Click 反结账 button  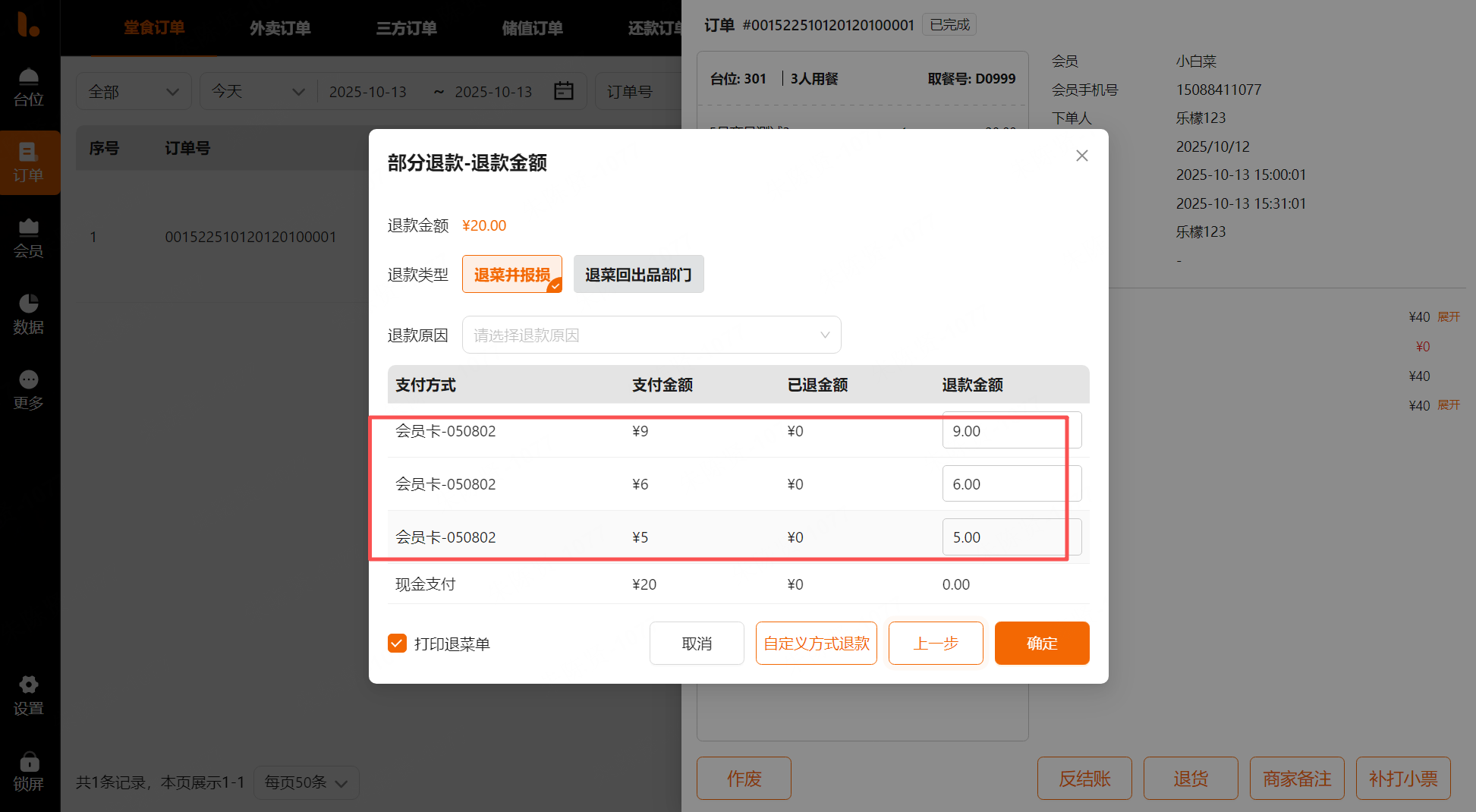(x=1084, y=778)
